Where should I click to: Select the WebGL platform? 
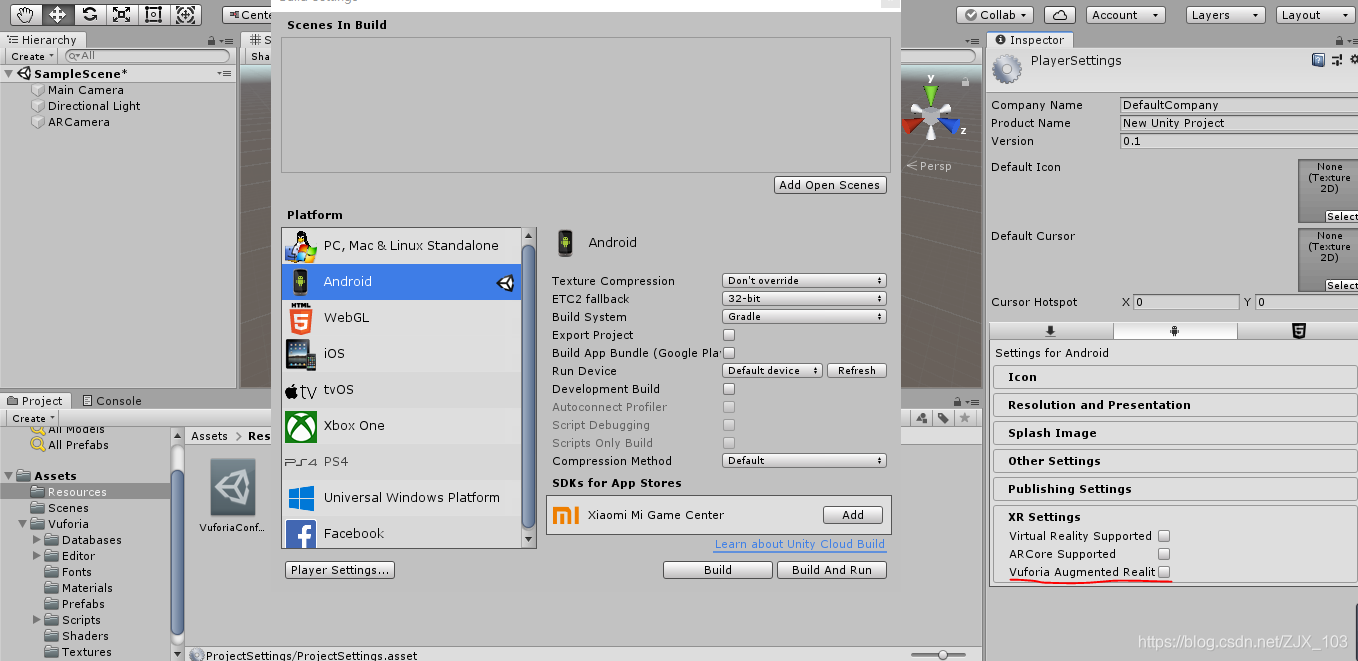(x=402, y=317)
